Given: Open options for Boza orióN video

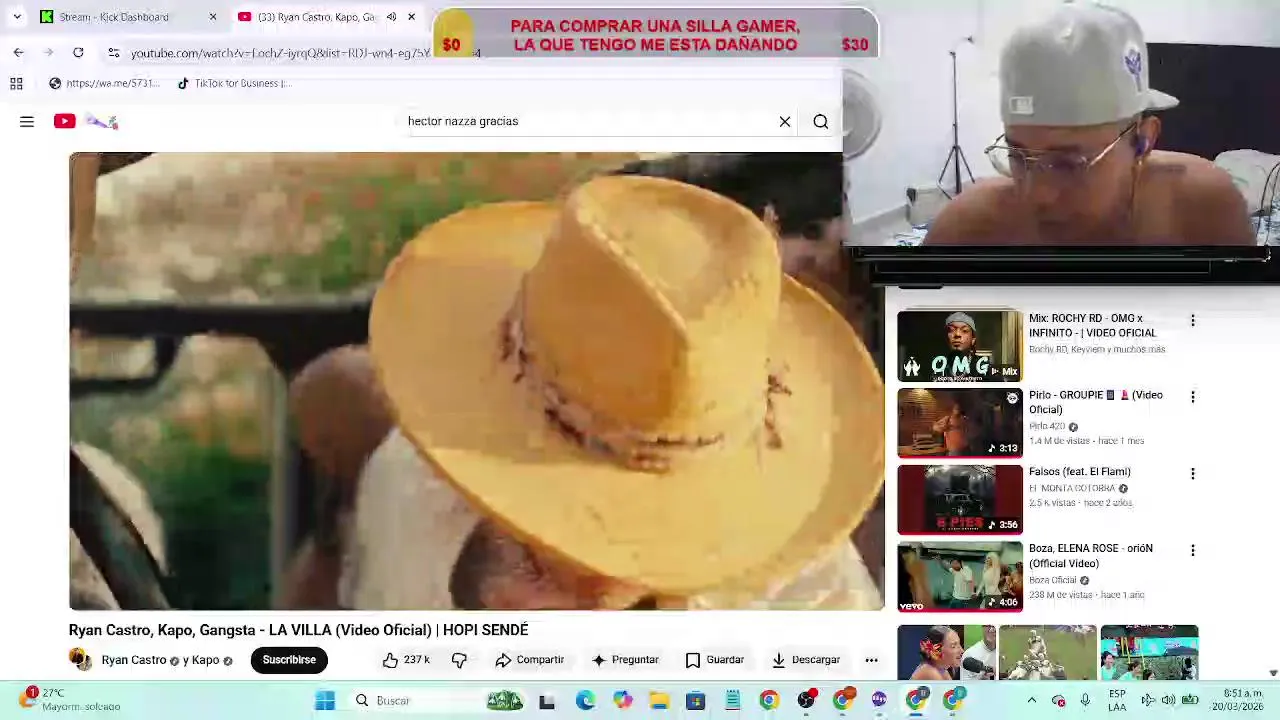Looking at the screenshot, I should 1192,551.
